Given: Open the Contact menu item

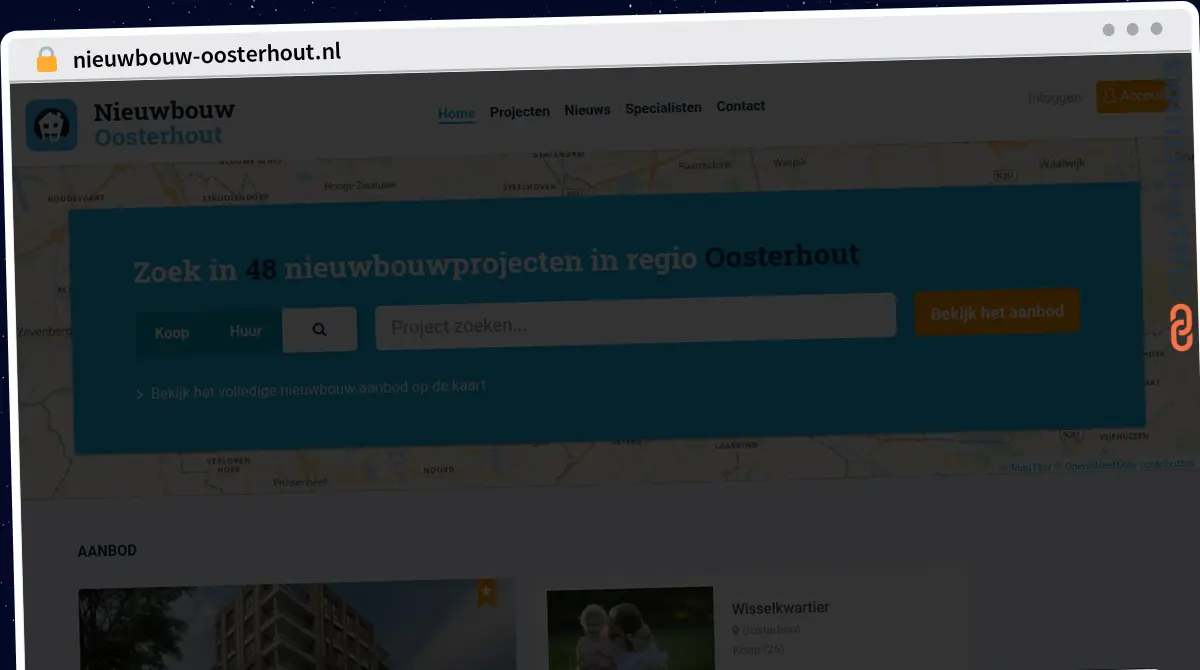Looking at the screenshot, I should tap(741, 106).
